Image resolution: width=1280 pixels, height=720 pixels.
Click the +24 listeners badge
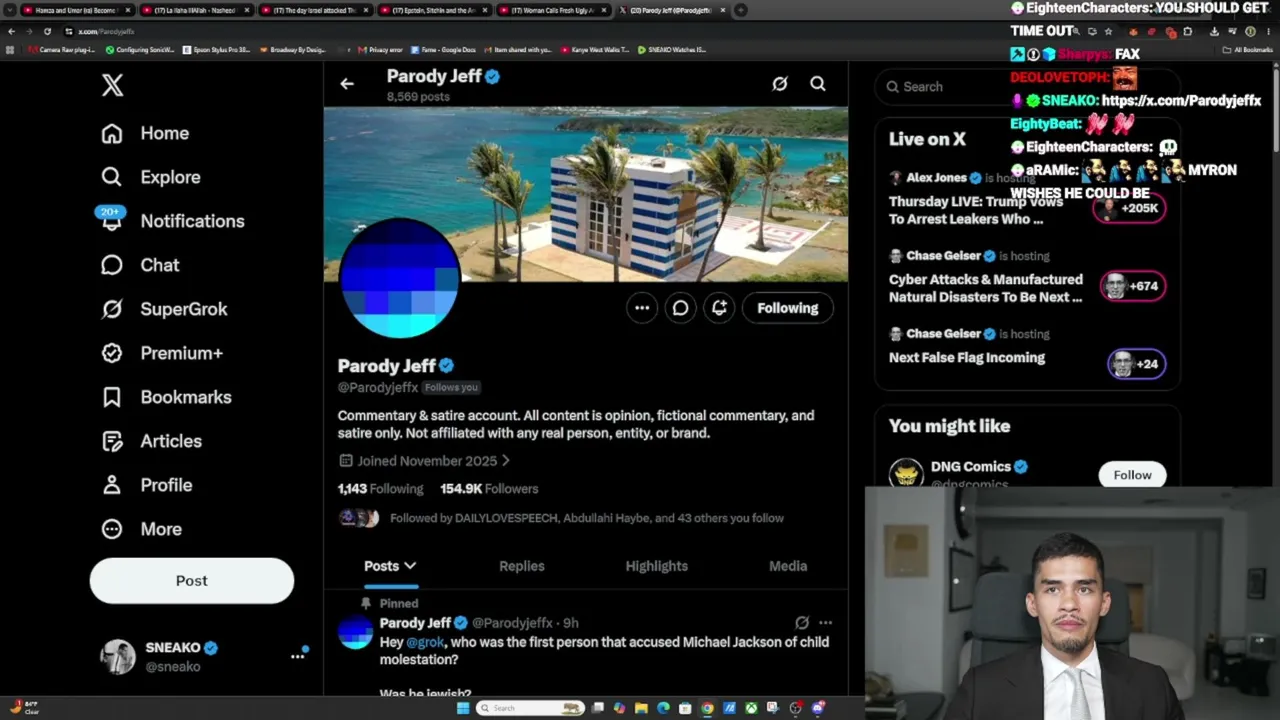pos(1136,364)
